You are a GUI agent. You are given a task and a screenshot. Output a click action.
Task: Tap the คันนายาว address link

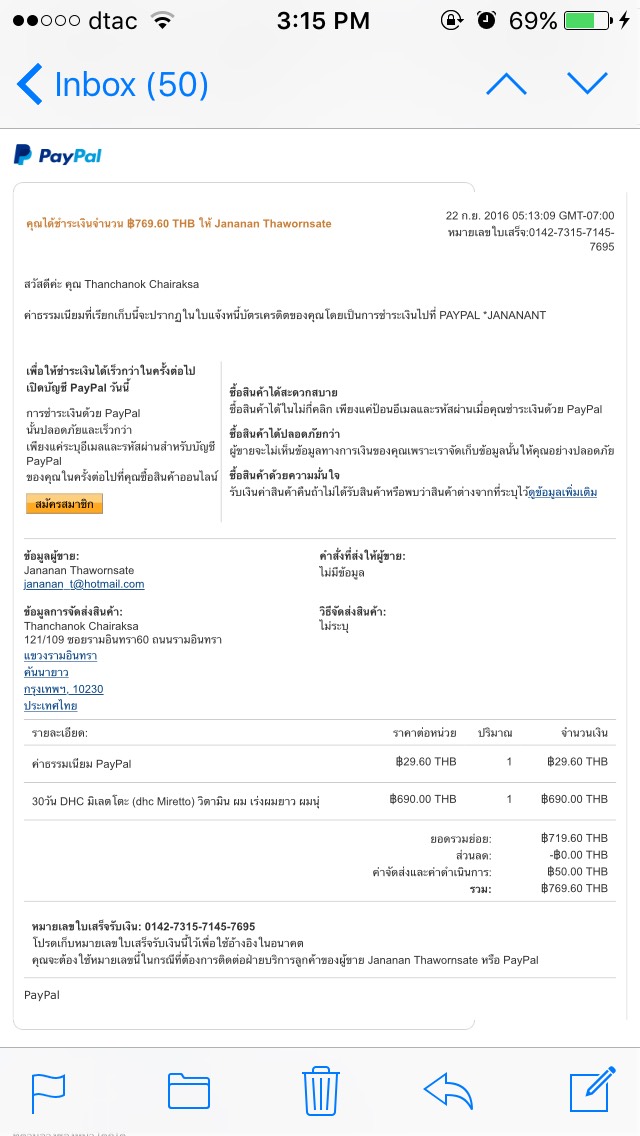click(46, 673)
